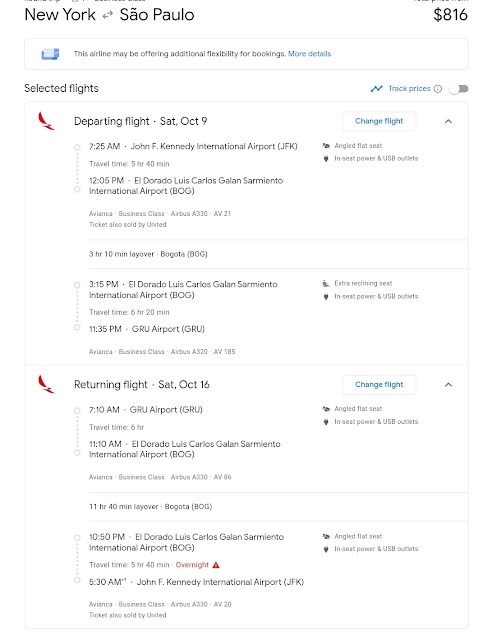Image resolution: width=487 pixels, height=640 pixels.
Task: Click the Avianca logo on returning flight
Action: click(46, 384)
